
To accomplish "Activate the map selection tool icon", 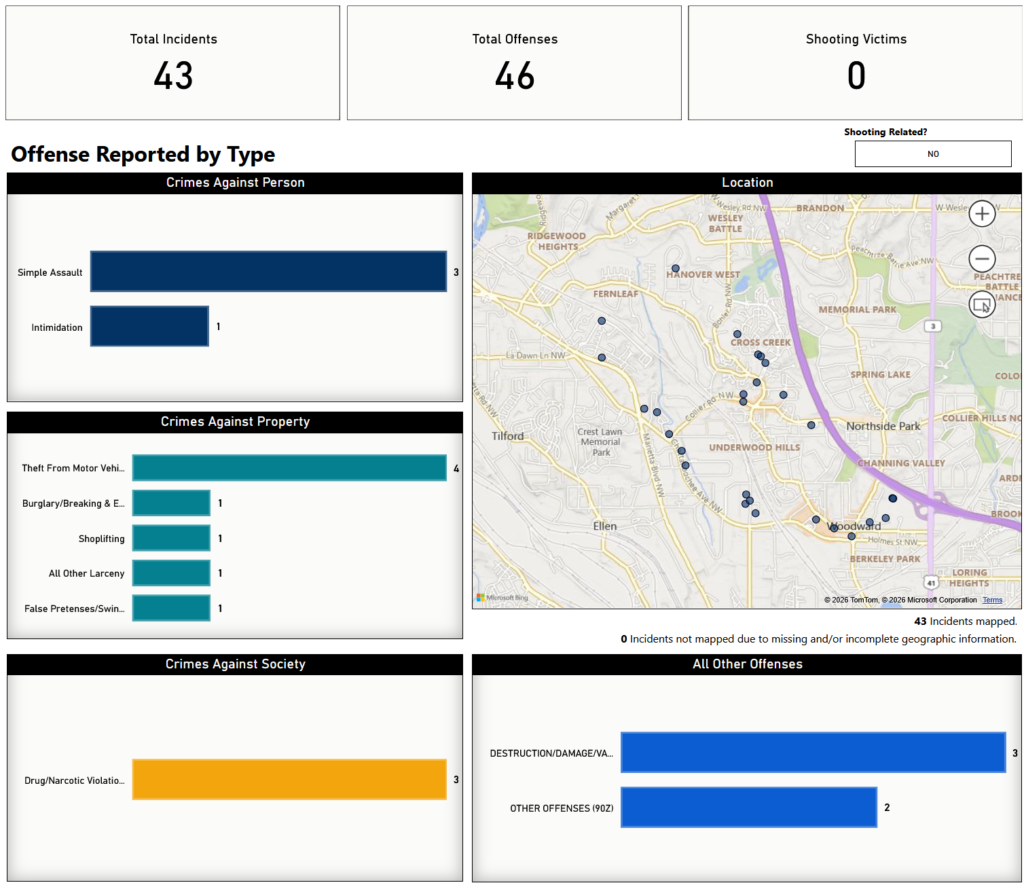I will coord(982,304).
